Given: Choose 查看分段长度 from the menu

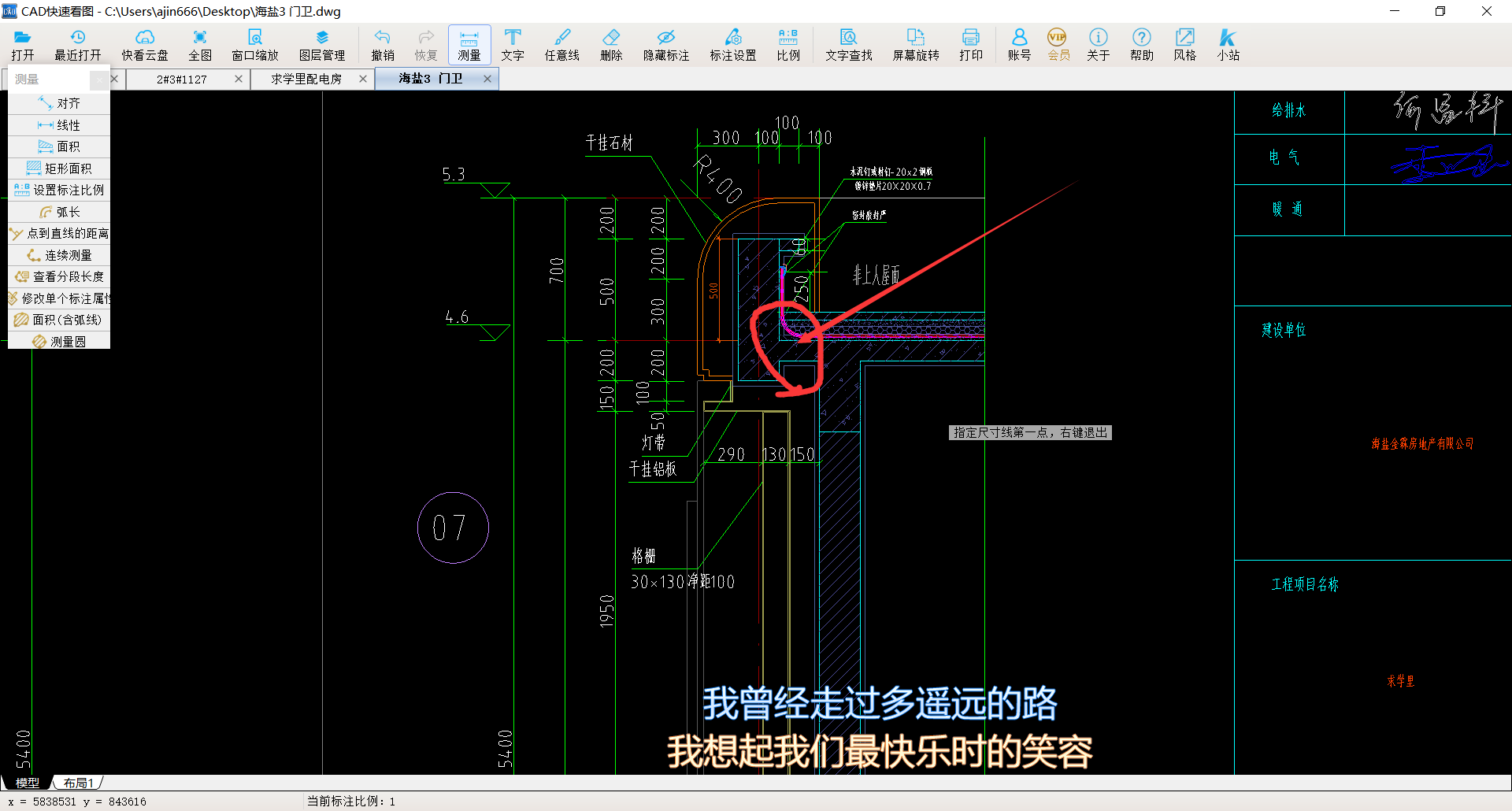Looking at the screenshot, I should (x=59, y=276).
